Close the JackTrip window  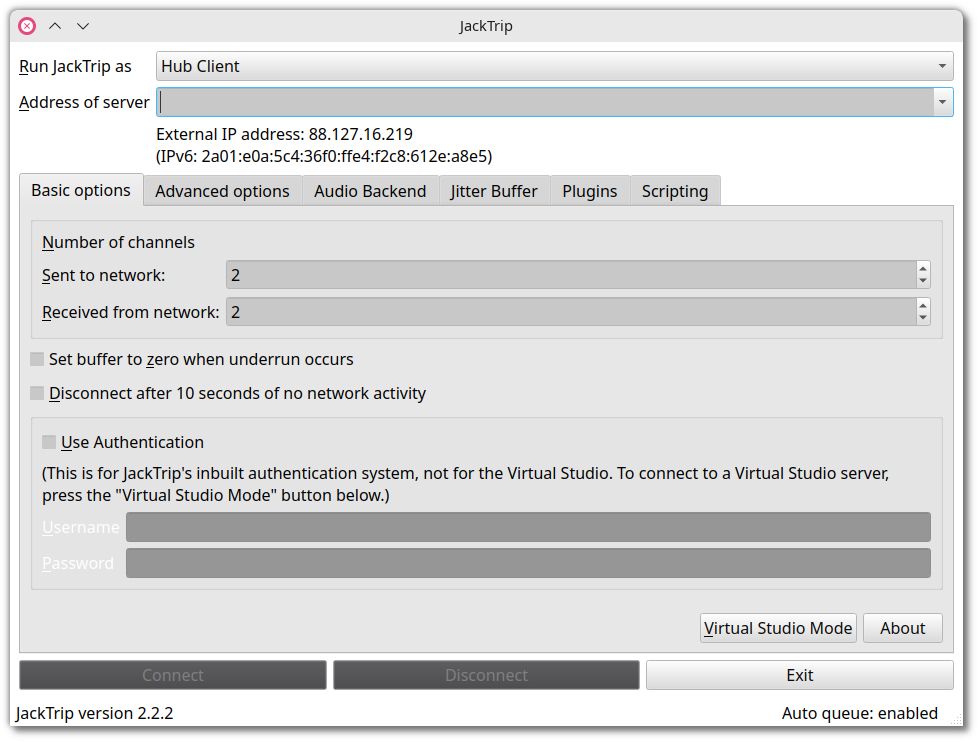point(27,26)
